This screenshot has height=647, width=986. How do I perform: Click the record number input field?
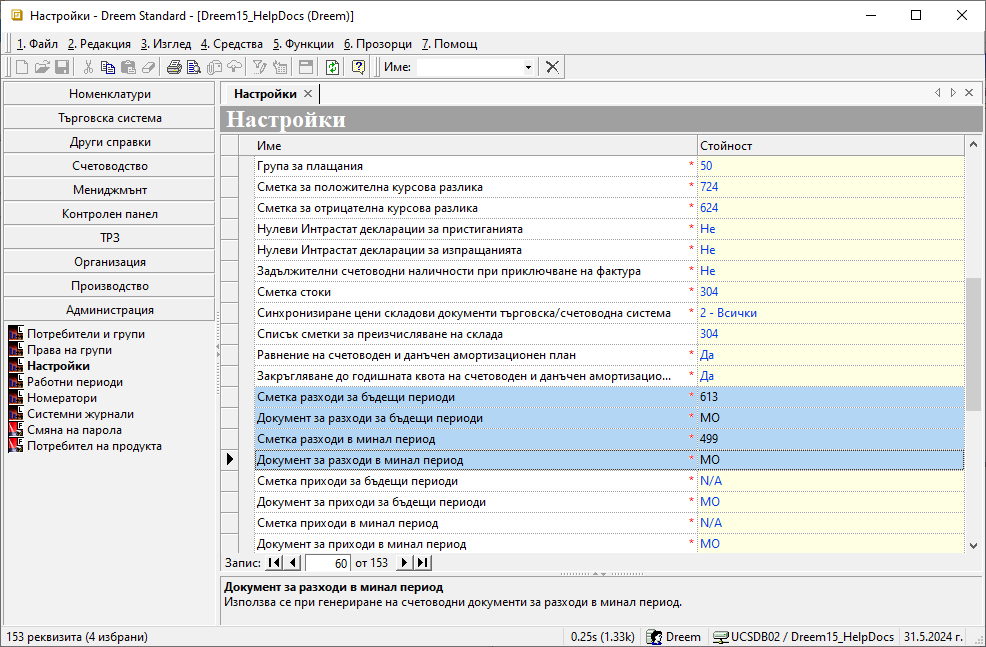(327, 564)
